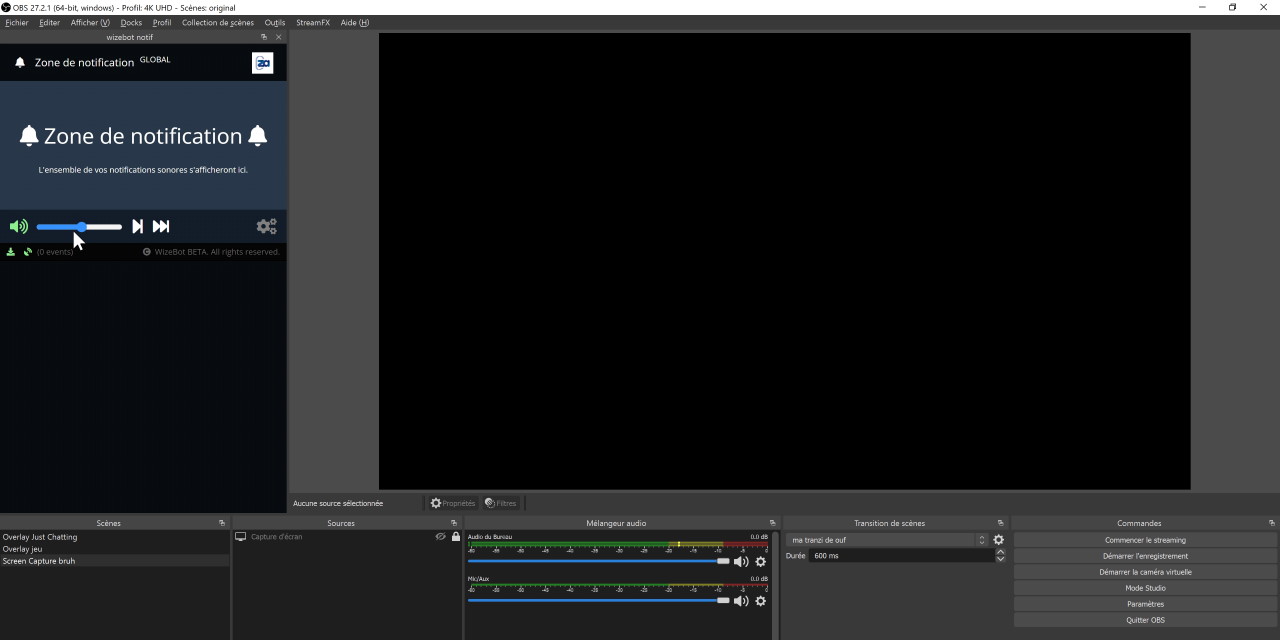1280x640 pixels.
Task: Open the Collection de scènes menu
Action: [x=217, y=22]
